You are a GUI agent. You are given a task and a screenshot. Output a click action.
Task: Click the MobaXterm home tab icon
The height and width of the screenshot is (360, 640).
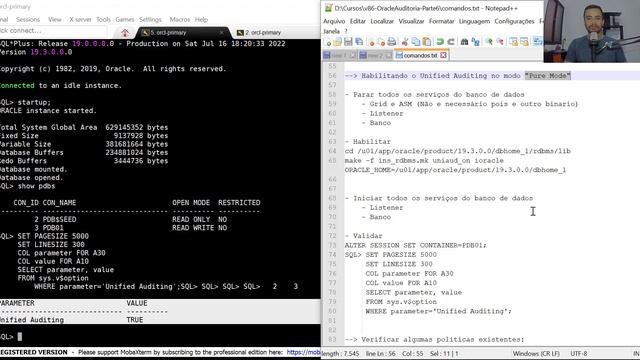(125, 33)
